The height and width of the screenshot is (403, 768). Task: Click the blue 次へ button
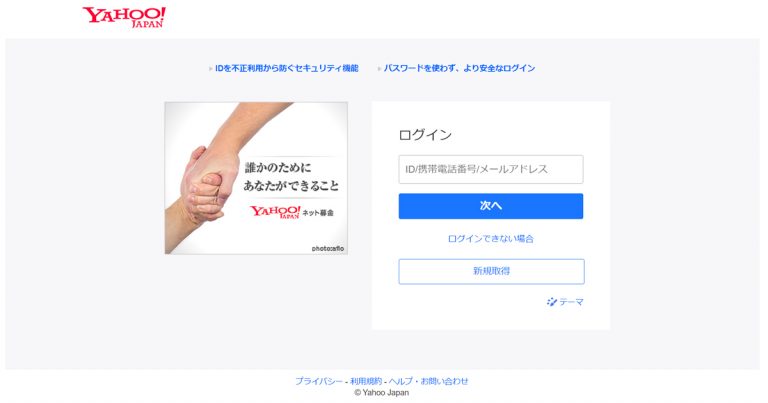491,206
